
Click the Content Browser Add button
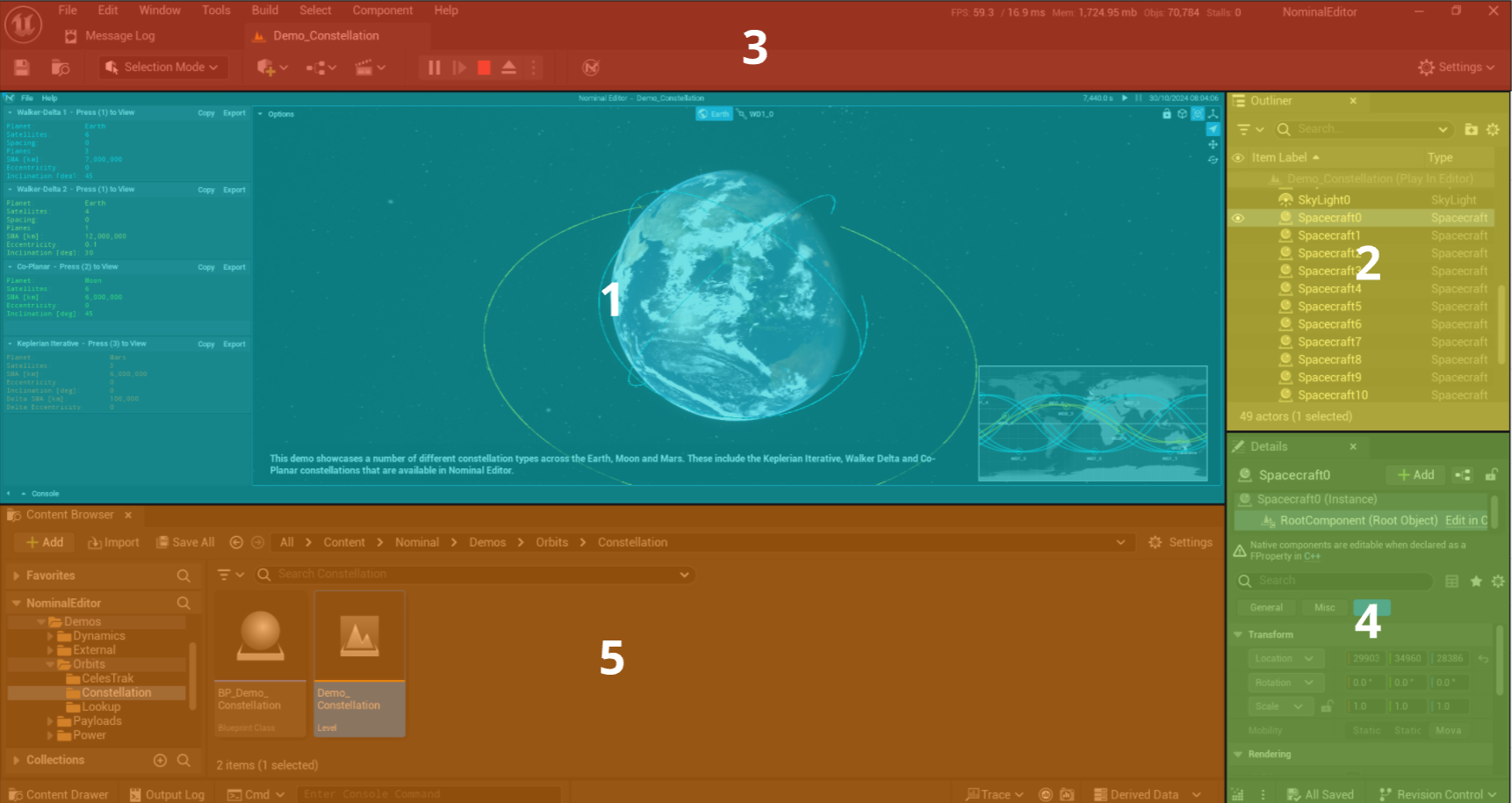click(x=44, y=542)
